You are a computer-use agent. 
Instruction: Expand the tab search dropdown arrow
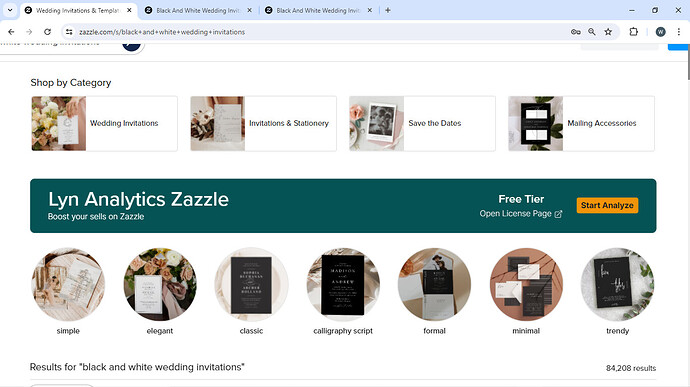pos(10,10)
